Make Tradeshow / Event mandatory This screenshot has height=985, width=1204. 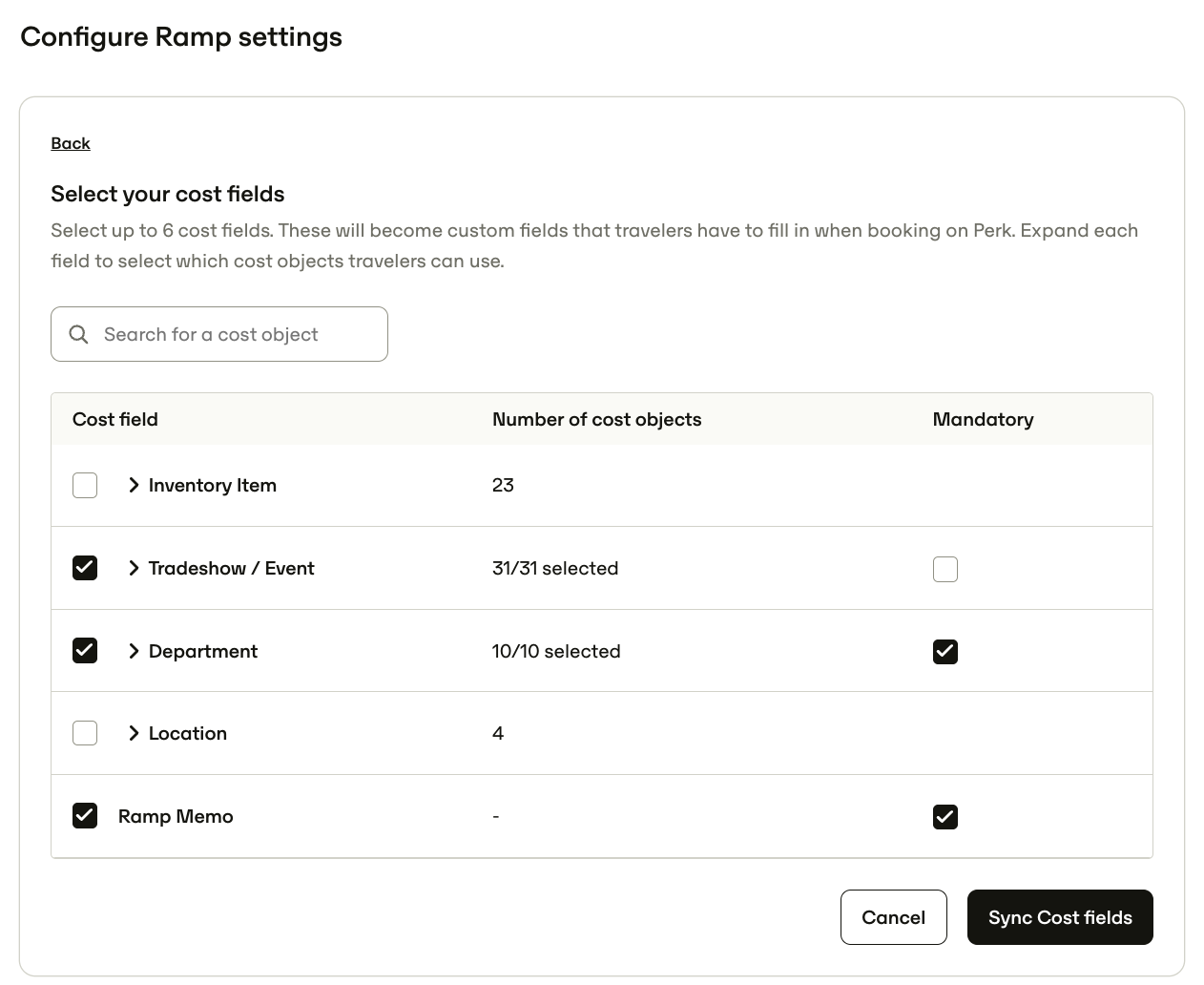pos(945,569)
